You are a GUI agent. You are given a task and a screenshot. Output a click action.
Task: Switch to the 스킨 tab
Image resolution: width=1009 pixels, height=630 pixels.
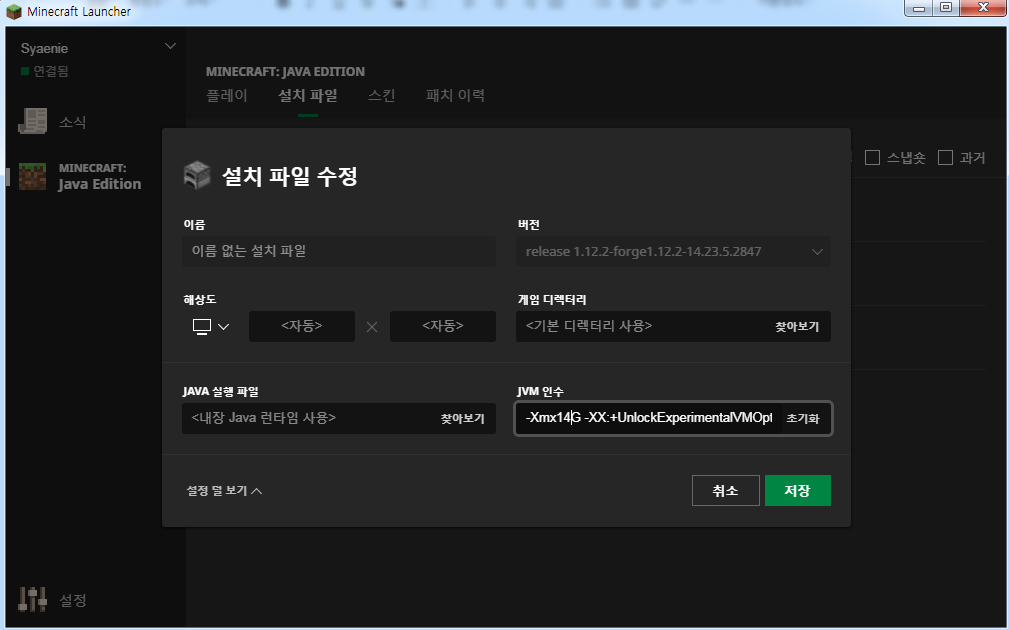382,95
